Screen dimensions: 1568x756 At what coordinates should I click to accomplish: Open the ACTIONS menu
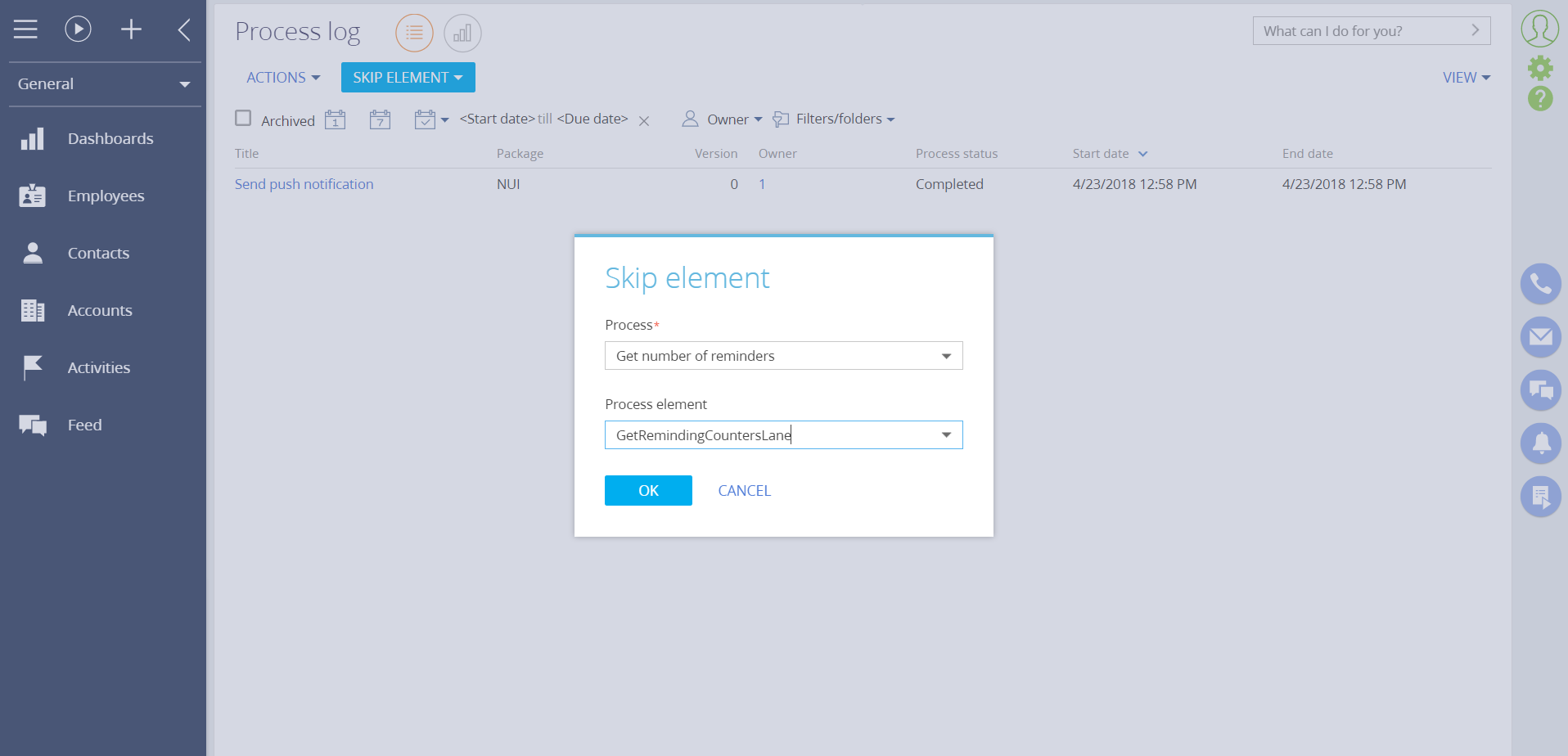click(282, 78)
